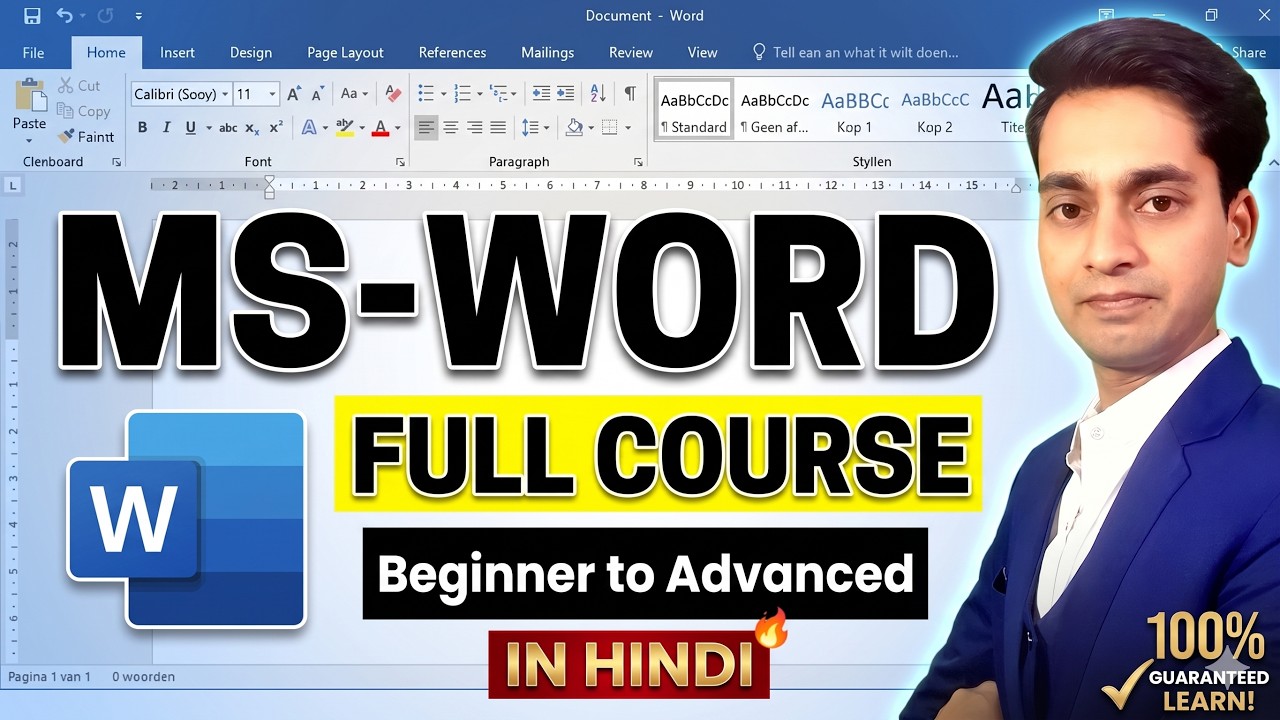1280x720 pixels.
Task: Click the Borders icon
Action: click(609, 127)
